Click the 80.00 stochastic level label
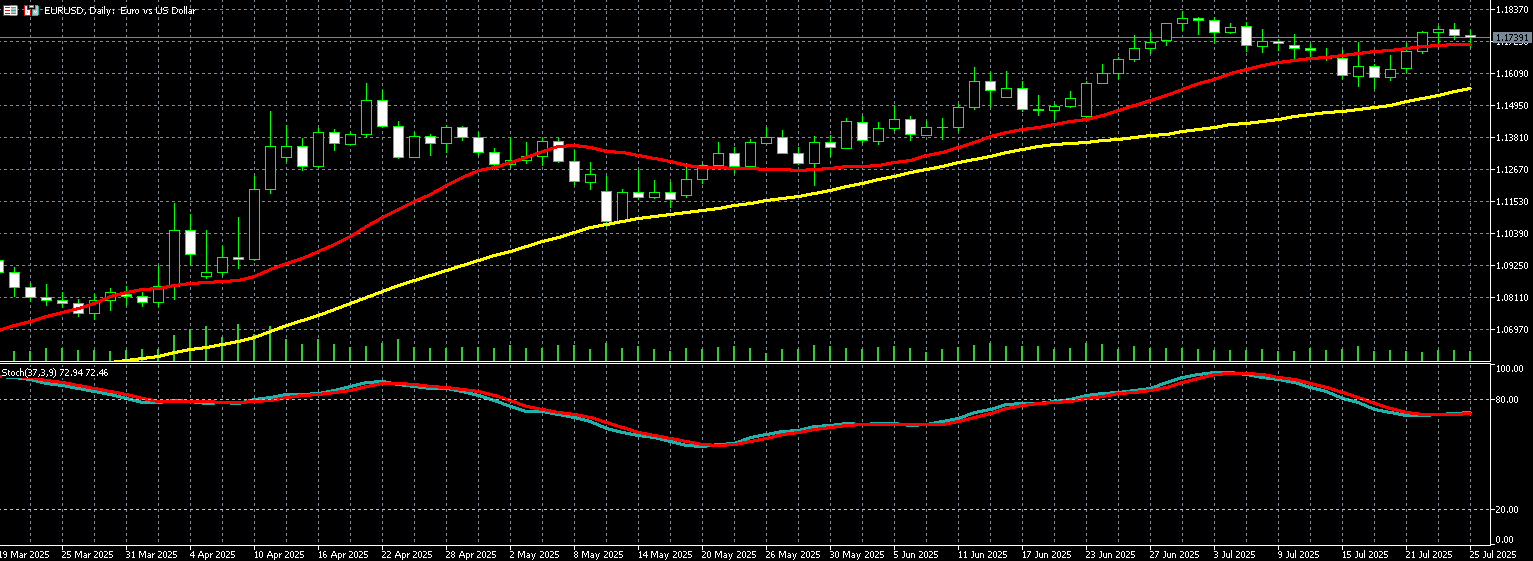Image resolution: width=1533 pixels, height=561 pixels. 1507,400
